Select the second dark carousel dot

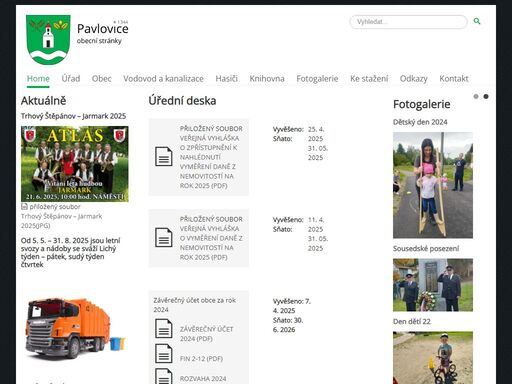click(x=486, y=96)
